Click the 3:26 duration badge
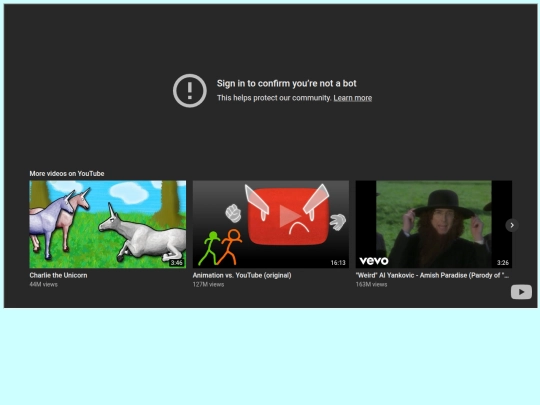Image resolution: width=540 pixels, height=405 pixels. [503, 263]
